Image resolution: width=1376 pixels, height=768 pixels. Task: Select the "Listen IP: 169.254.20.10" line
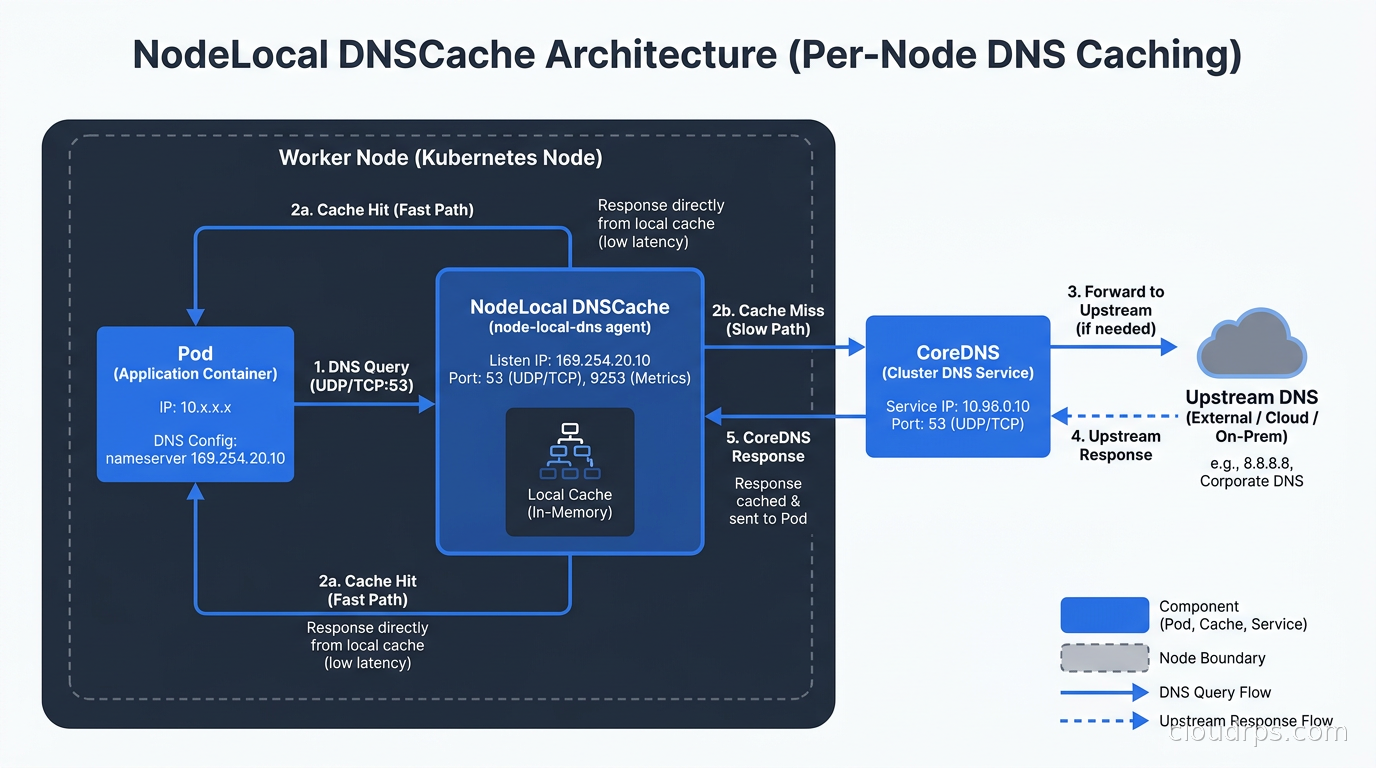pyautogui.click(x=570, y=360)
